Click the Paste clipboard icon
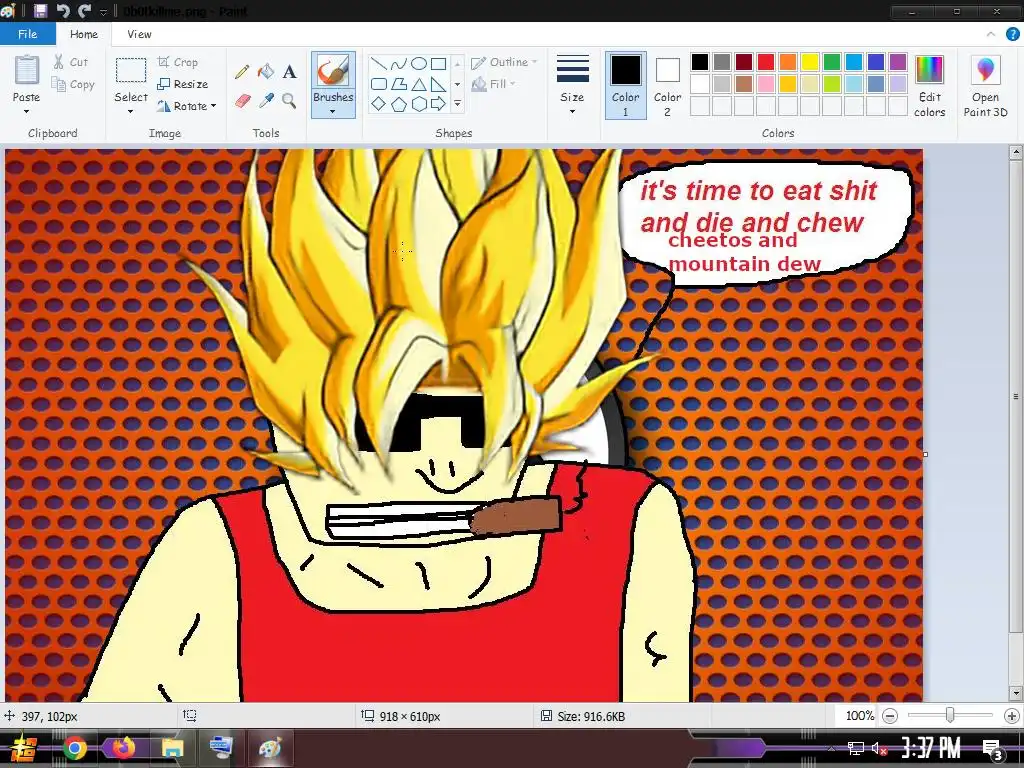 click(x=26, y=70)
